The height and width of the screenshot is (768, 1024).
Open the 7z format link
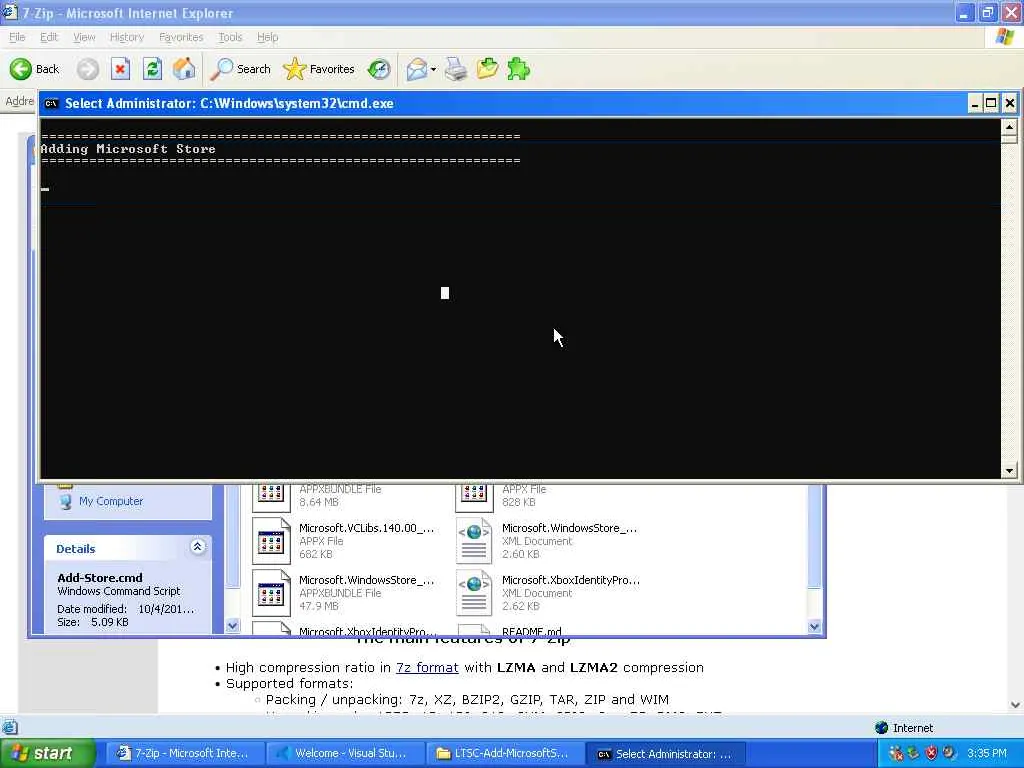(x=427, y=667)
